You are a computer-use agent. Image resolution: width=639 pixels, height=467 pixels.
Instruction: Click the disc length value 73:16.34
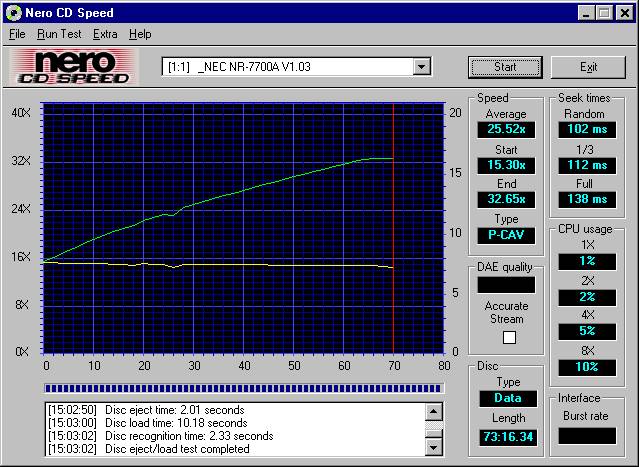pos(508,437)
